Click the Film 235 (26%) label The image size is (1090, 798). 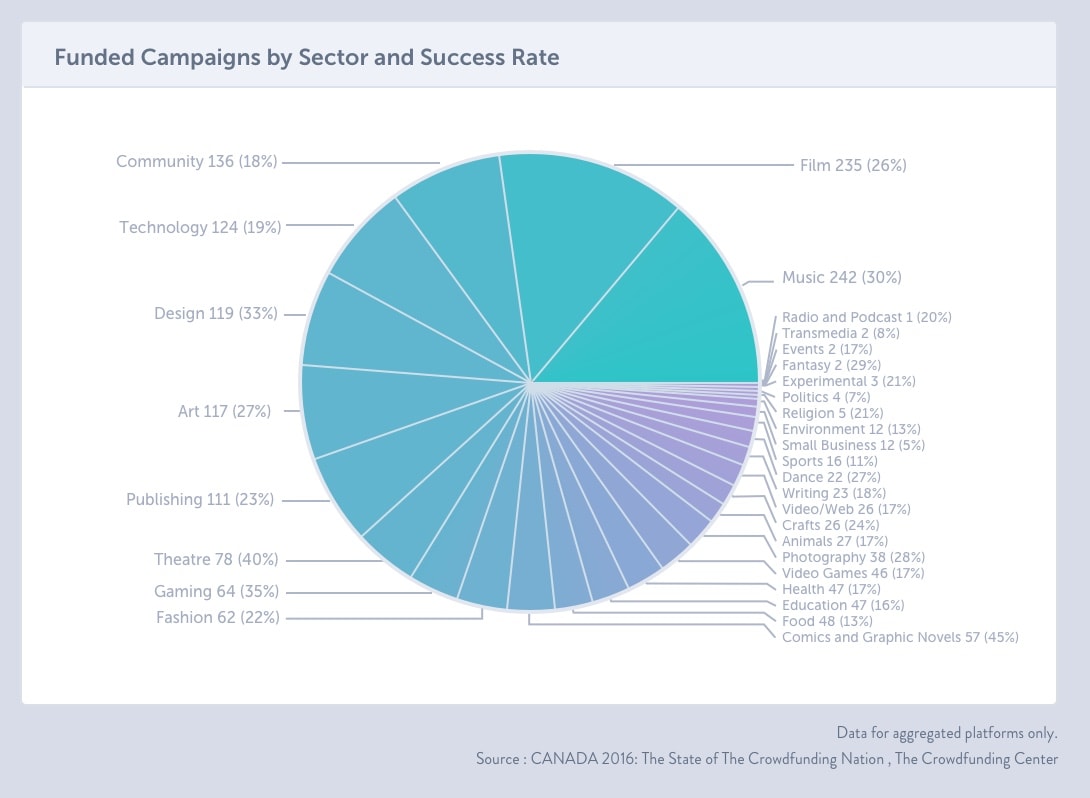(853, 166)
